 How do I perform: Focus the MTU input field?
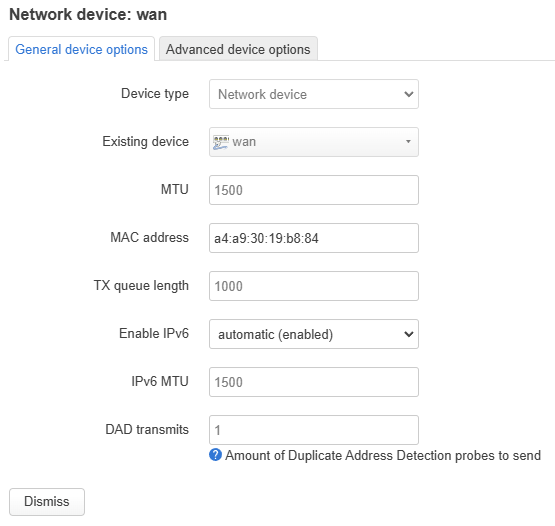pyautogui.click(x=314, y=190)
